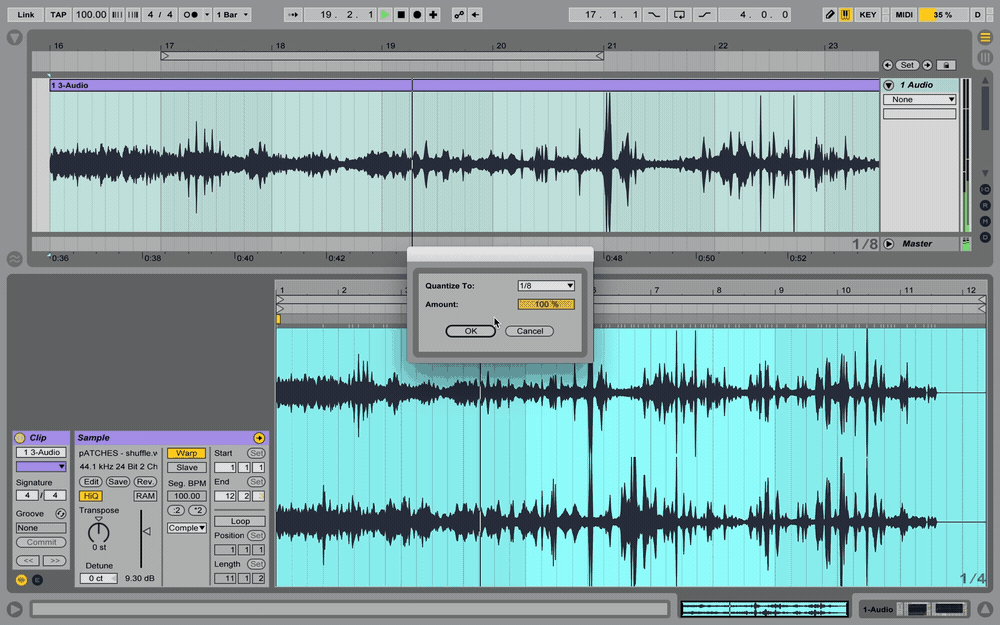Open the Quantize To 1/8 dropdown

coord(546,286)
